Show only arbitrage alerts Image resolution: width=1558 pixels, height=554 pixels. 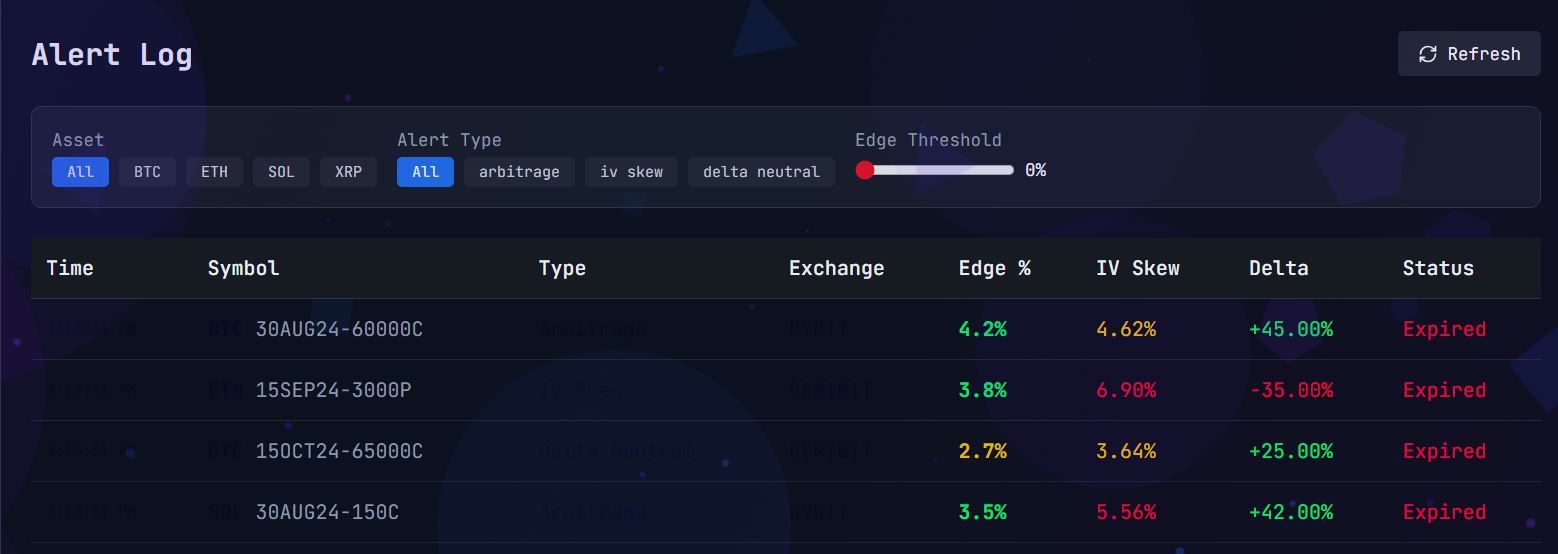click(519, 172)
